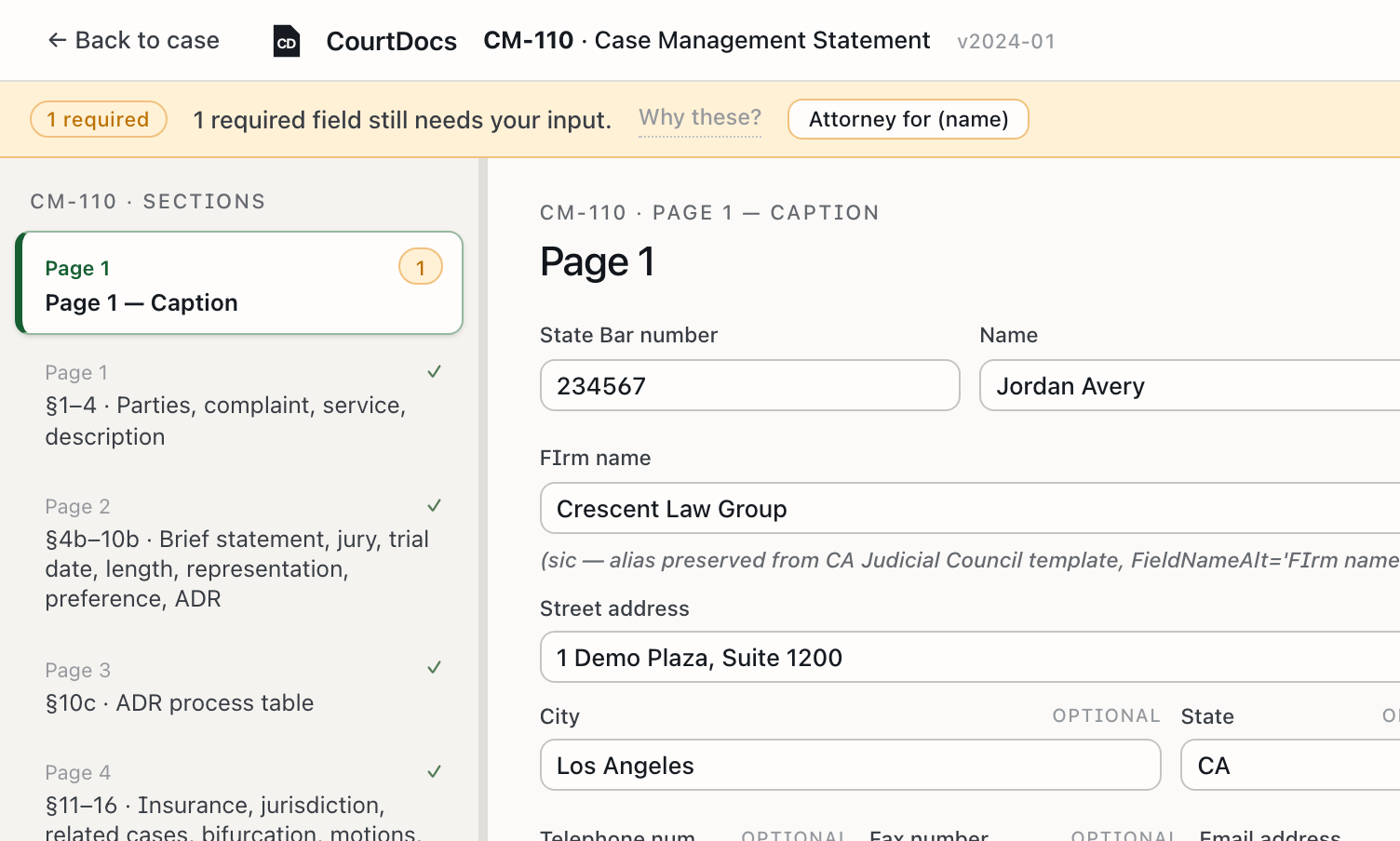
Task: Open section §4b–10b Brief statement, jury, trial
Action: coord(239,553)
